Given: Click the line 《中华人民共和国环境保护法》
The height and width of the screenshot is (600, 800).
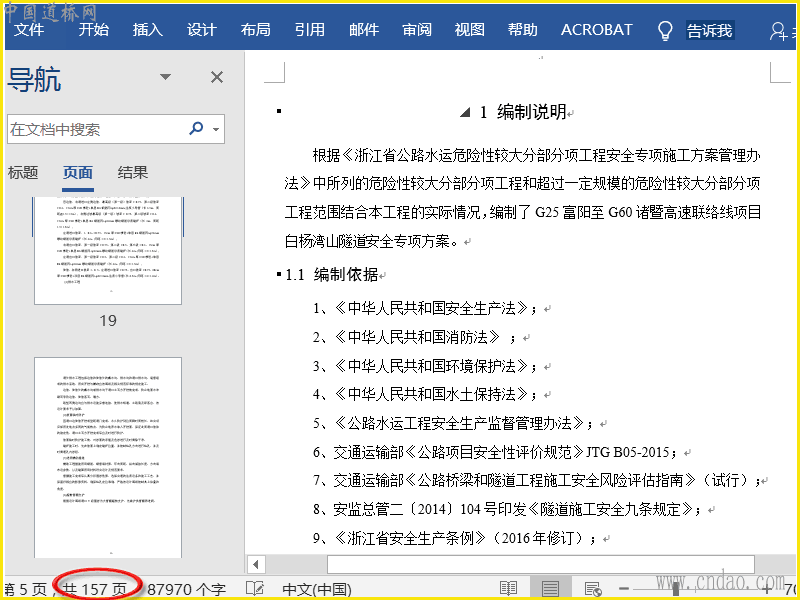Looking at the screenshot, I should pos(430,366).
